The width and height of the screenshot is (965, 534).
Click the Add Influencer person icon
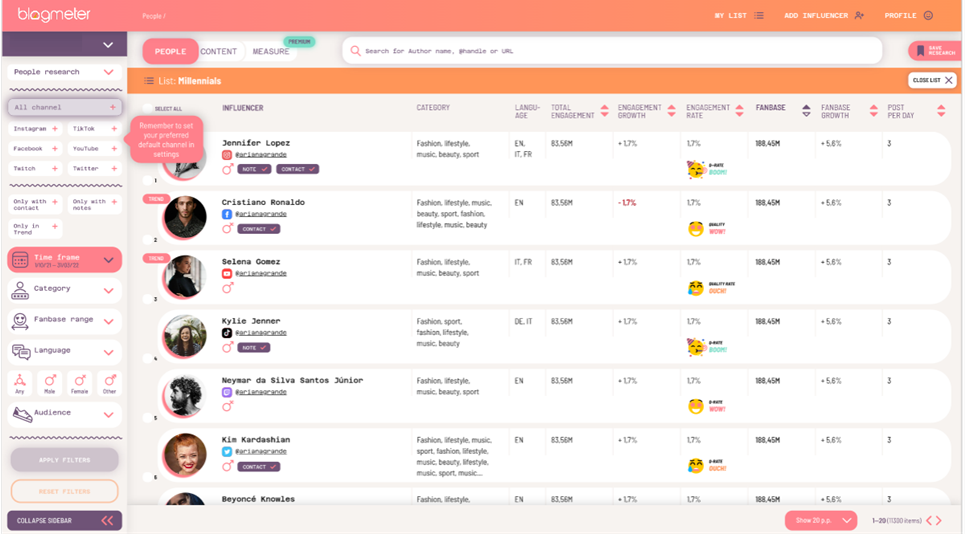pos(859,15)
